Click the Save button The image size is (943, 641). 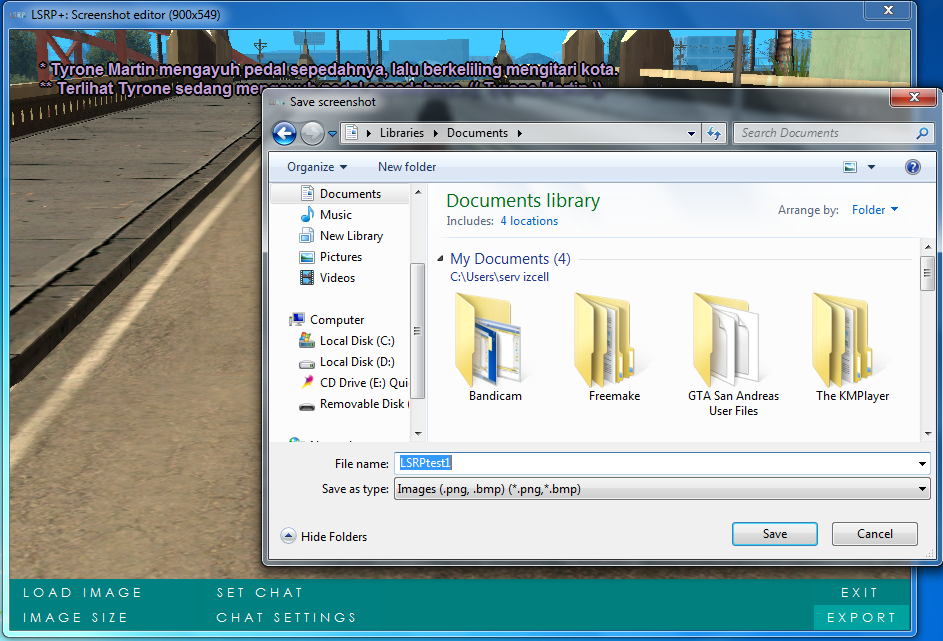pos(775,534)
